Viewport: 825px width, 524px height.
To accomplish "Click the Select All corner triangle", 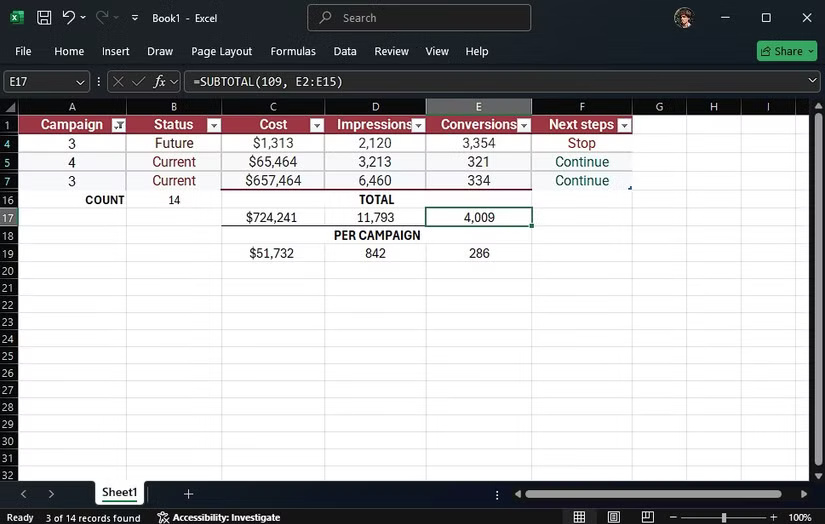I will pyautogui.click(x=10, y=107).
